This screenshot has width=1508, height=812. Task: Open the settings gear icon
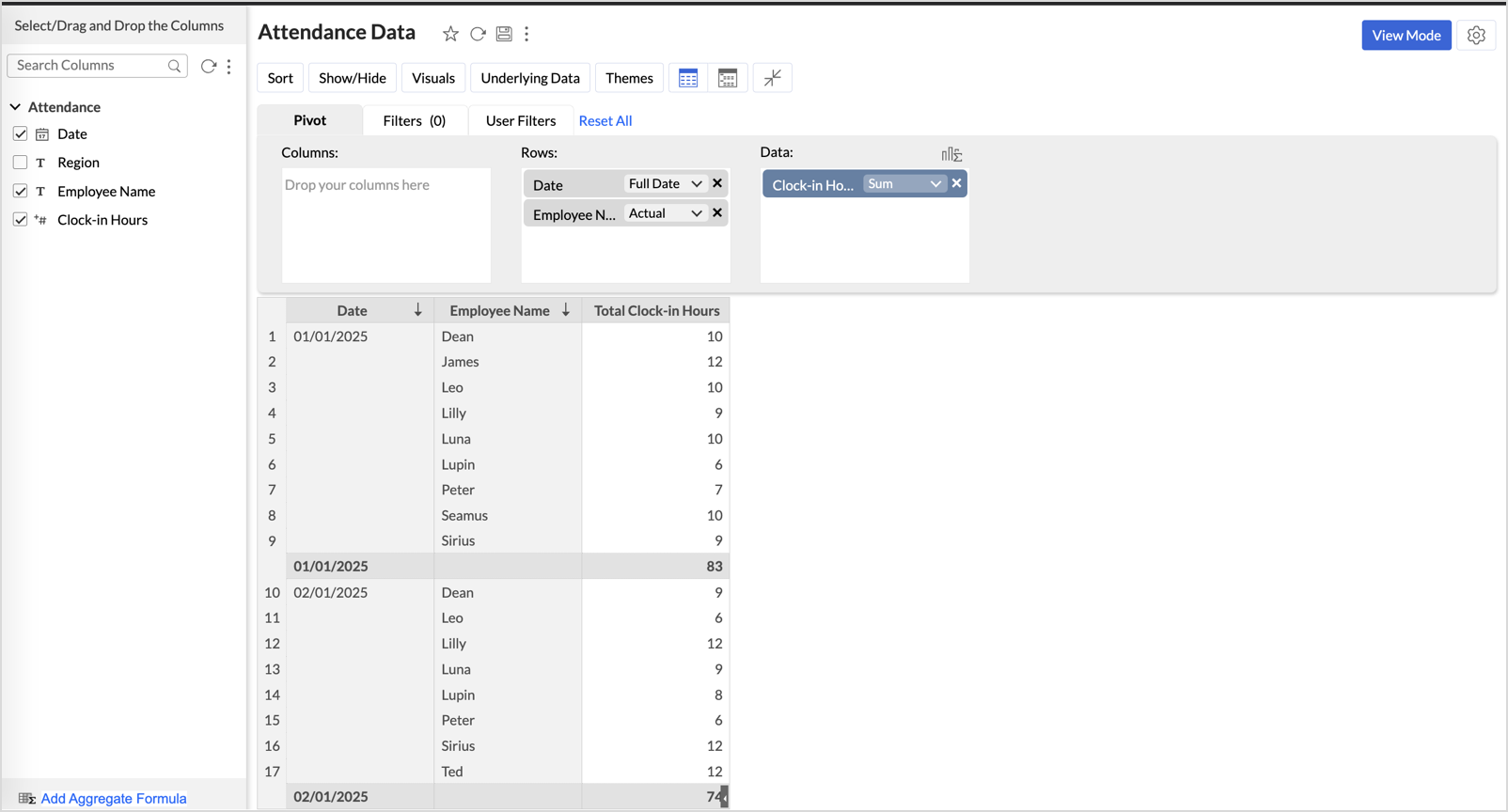coord(1476,36)
